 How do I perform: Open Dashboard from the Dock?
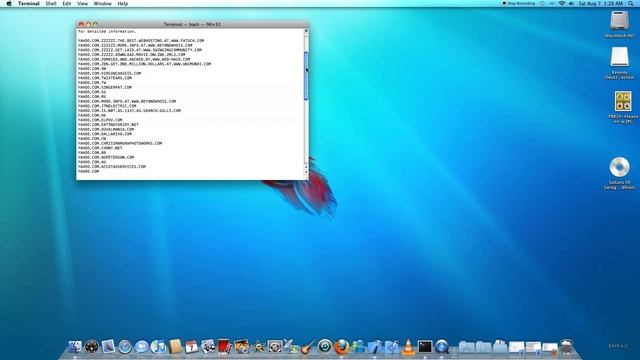91,347
